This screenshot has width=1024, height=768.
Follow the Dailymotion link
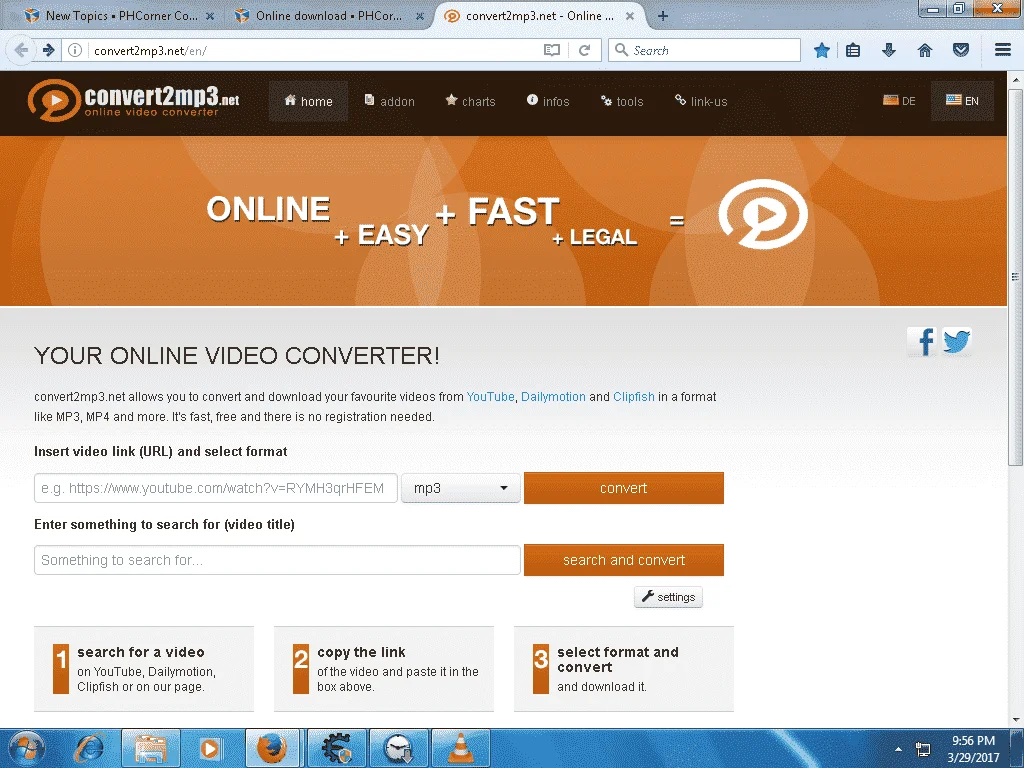tap(553, 396)
